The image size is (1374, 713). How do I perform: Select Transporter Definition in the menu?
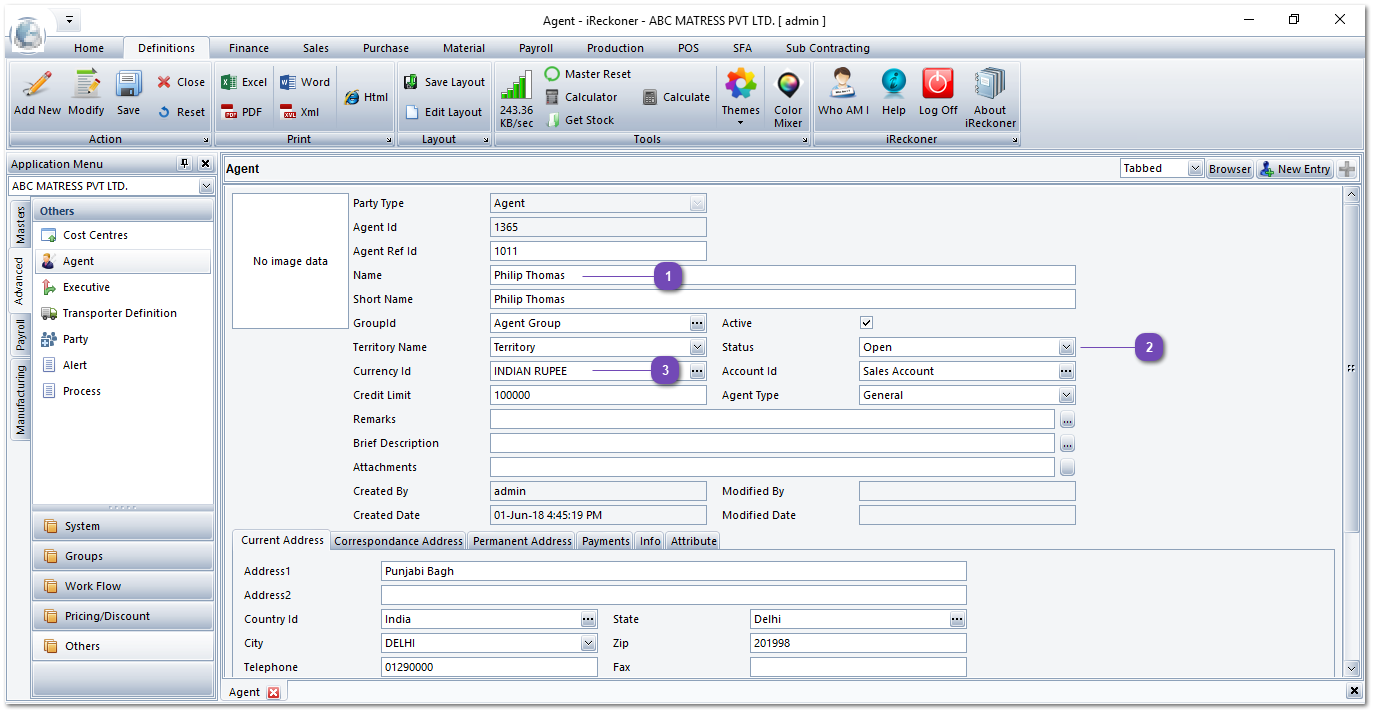coord(119,313)
